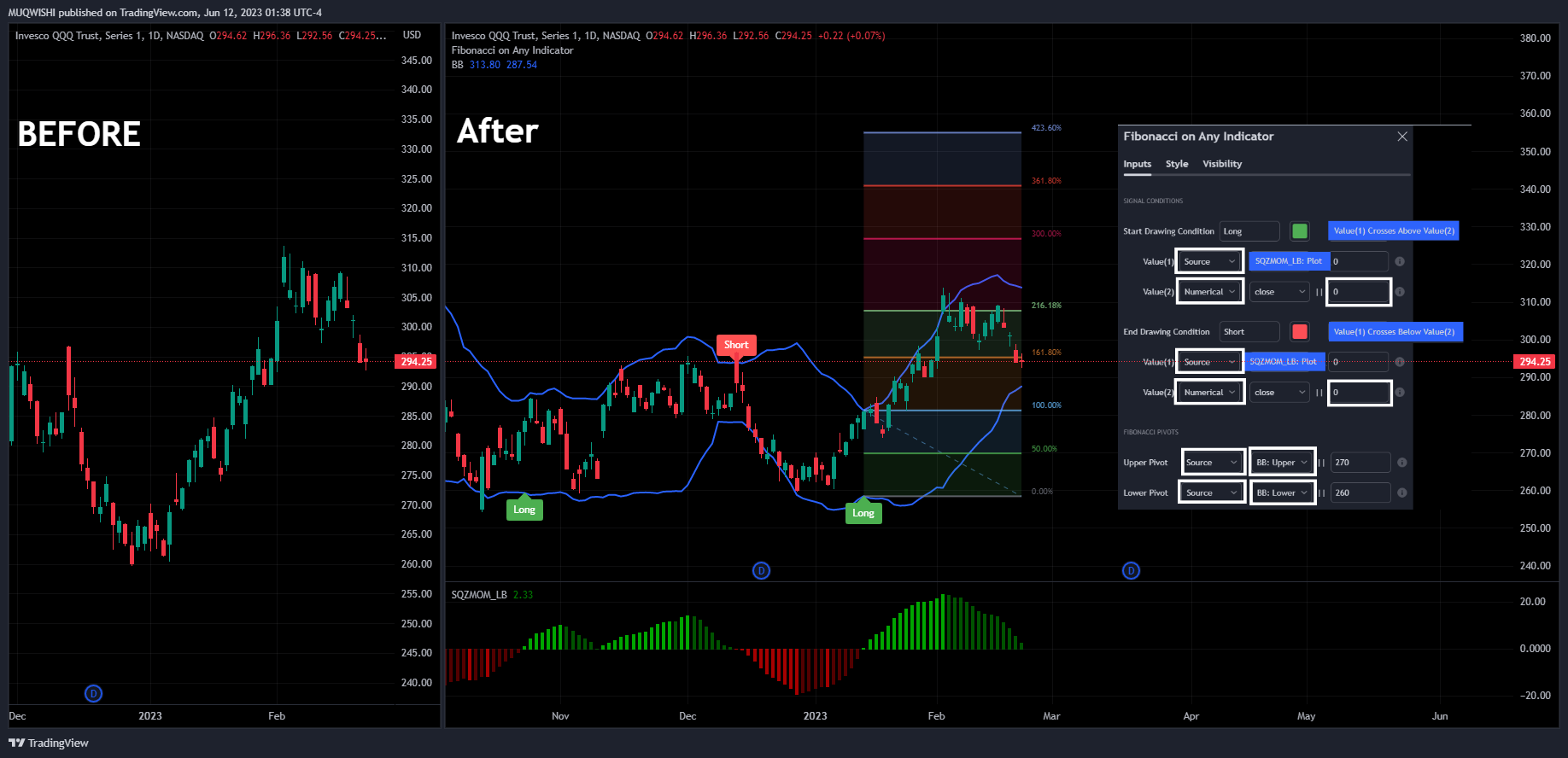The height and width of the screenshot is (758, 1568).
Task: Open close dropdown in End condition Value(2)
Action: click(1279, 393)
